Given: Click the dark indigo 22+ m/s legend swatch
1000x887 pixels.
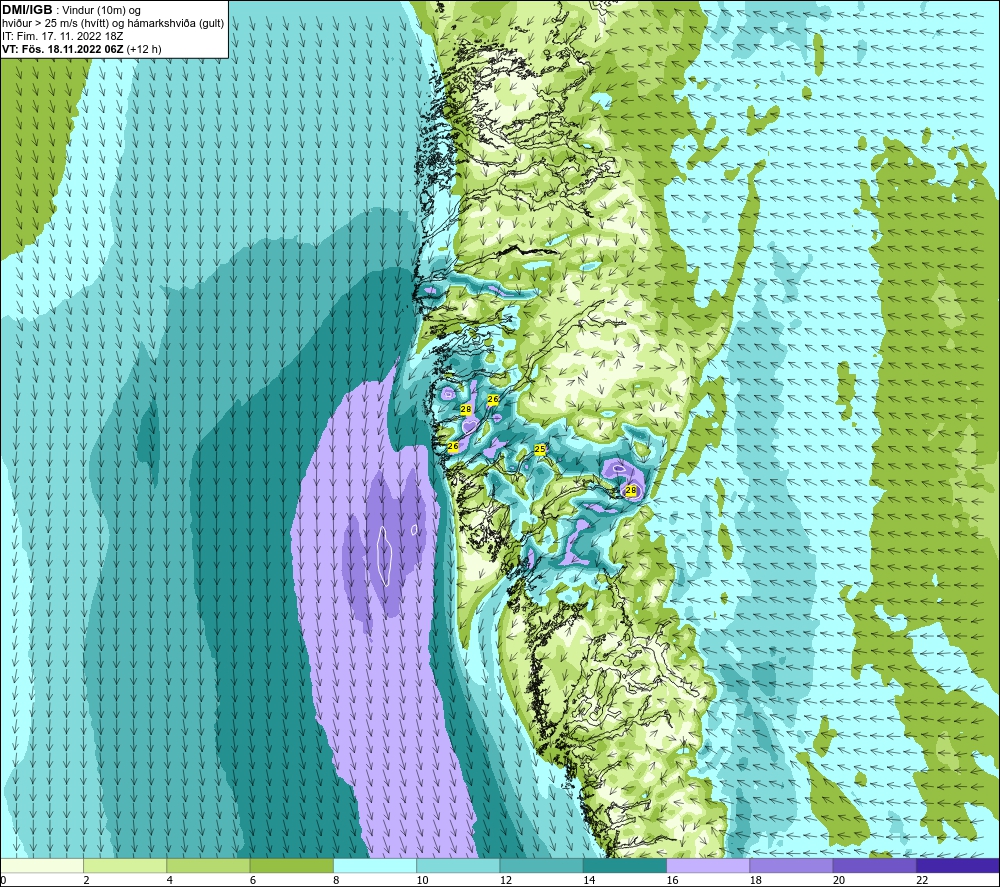Looking at the screenshot, I should (958, 865).
